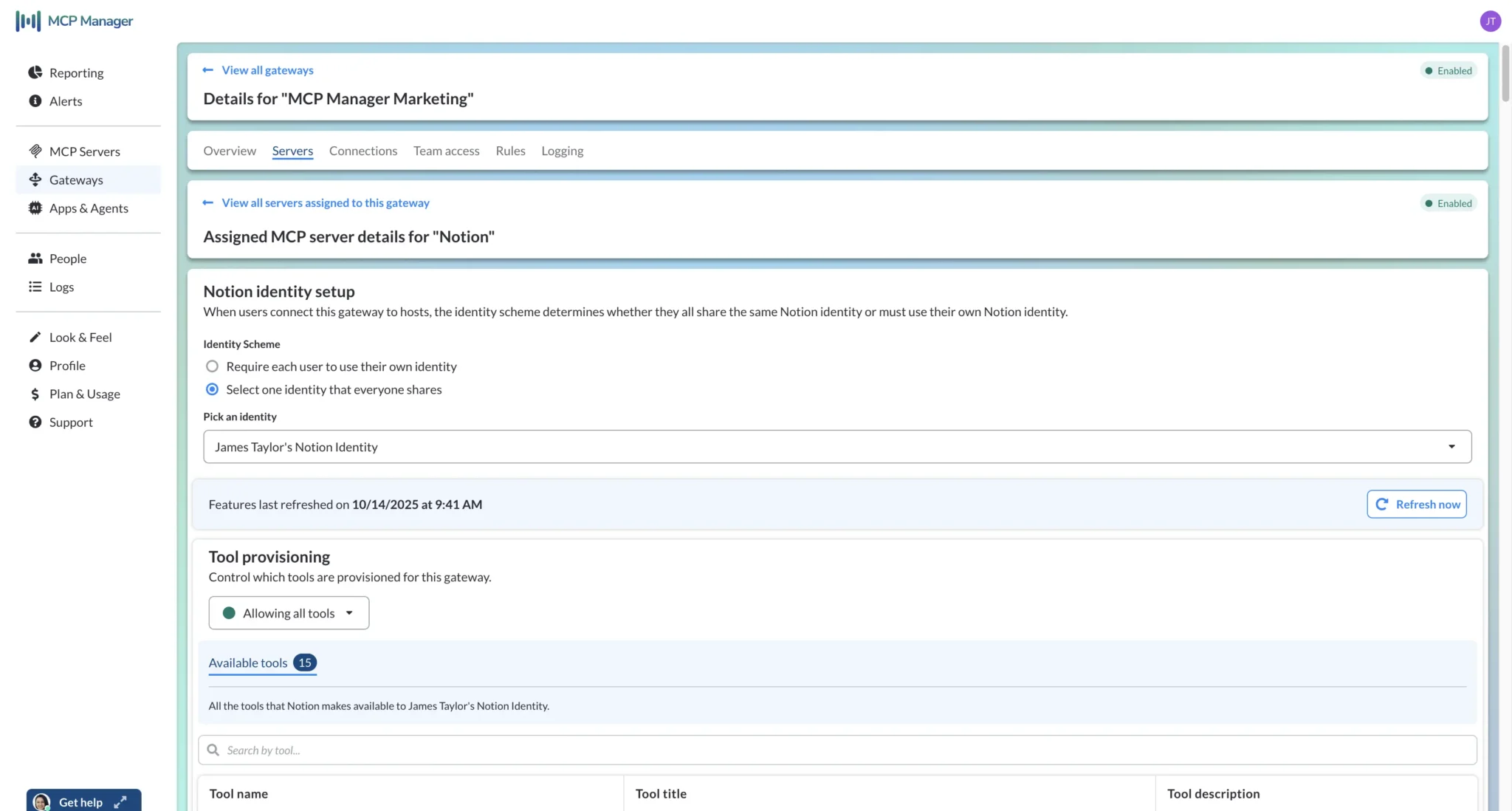Click the Refresh now button

[1415, 504]
